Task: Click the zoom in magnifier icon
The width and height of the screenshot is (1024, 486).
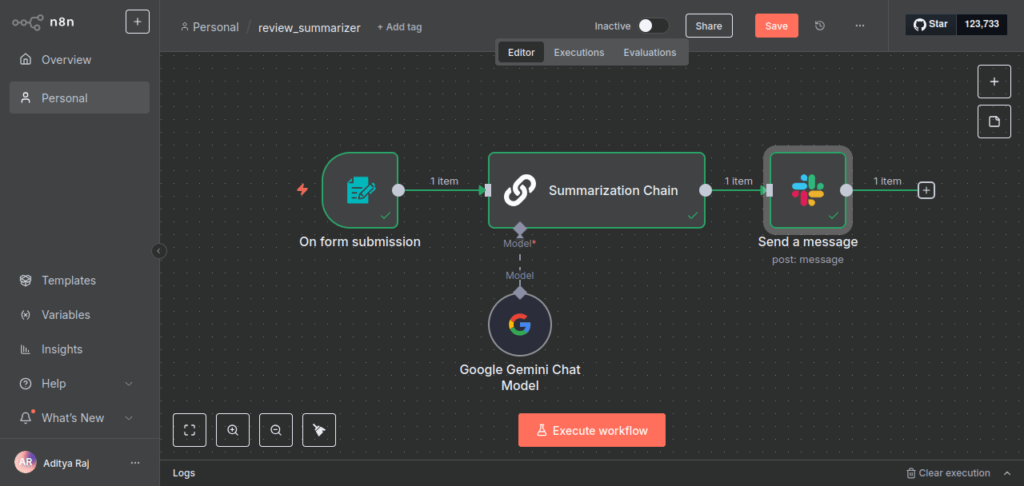Action: pyautogui.click(x=233, y=430)
